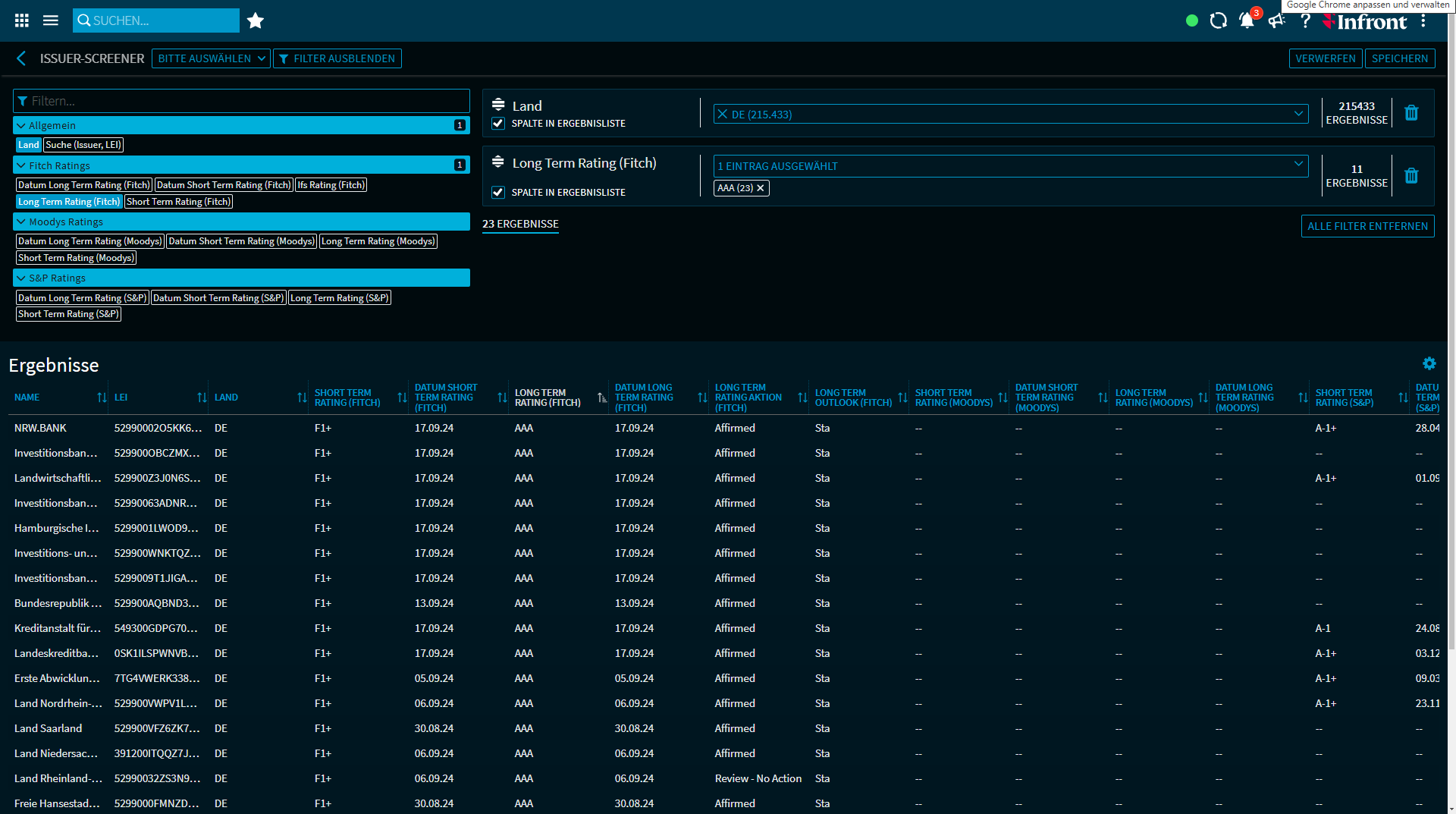Open the Ergebnisse table settings gear

point(1430,364)
